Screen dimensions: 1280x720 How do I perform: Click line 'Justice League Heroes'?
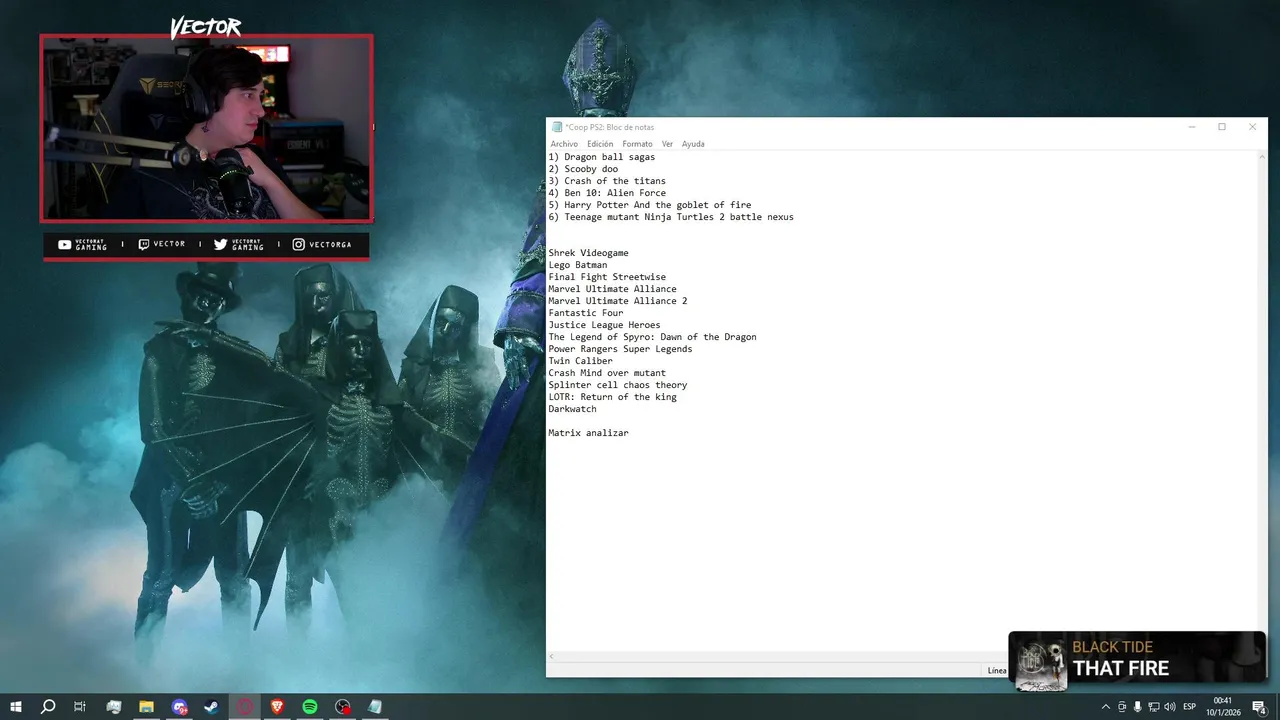[x=604, y=325]
